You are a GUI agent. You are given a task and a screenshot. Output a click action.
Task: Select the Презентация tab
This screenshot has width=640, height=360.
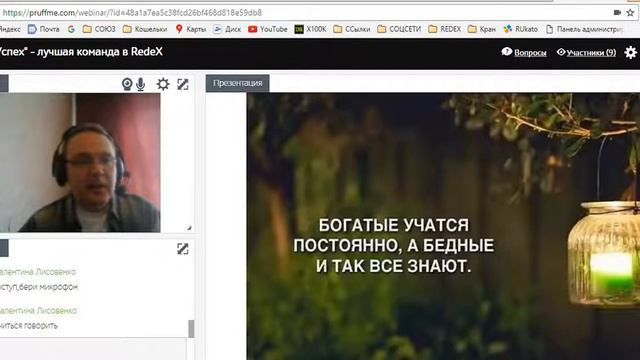click(x=238, y=83)
